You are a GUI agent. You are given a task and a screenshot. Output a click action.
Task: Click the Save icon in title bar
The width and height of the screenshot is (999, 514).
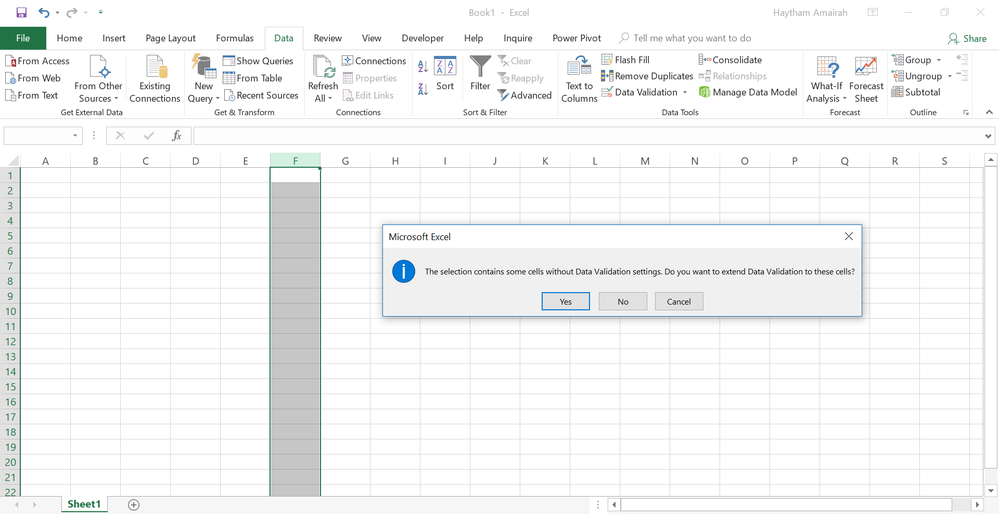point(22,12)
